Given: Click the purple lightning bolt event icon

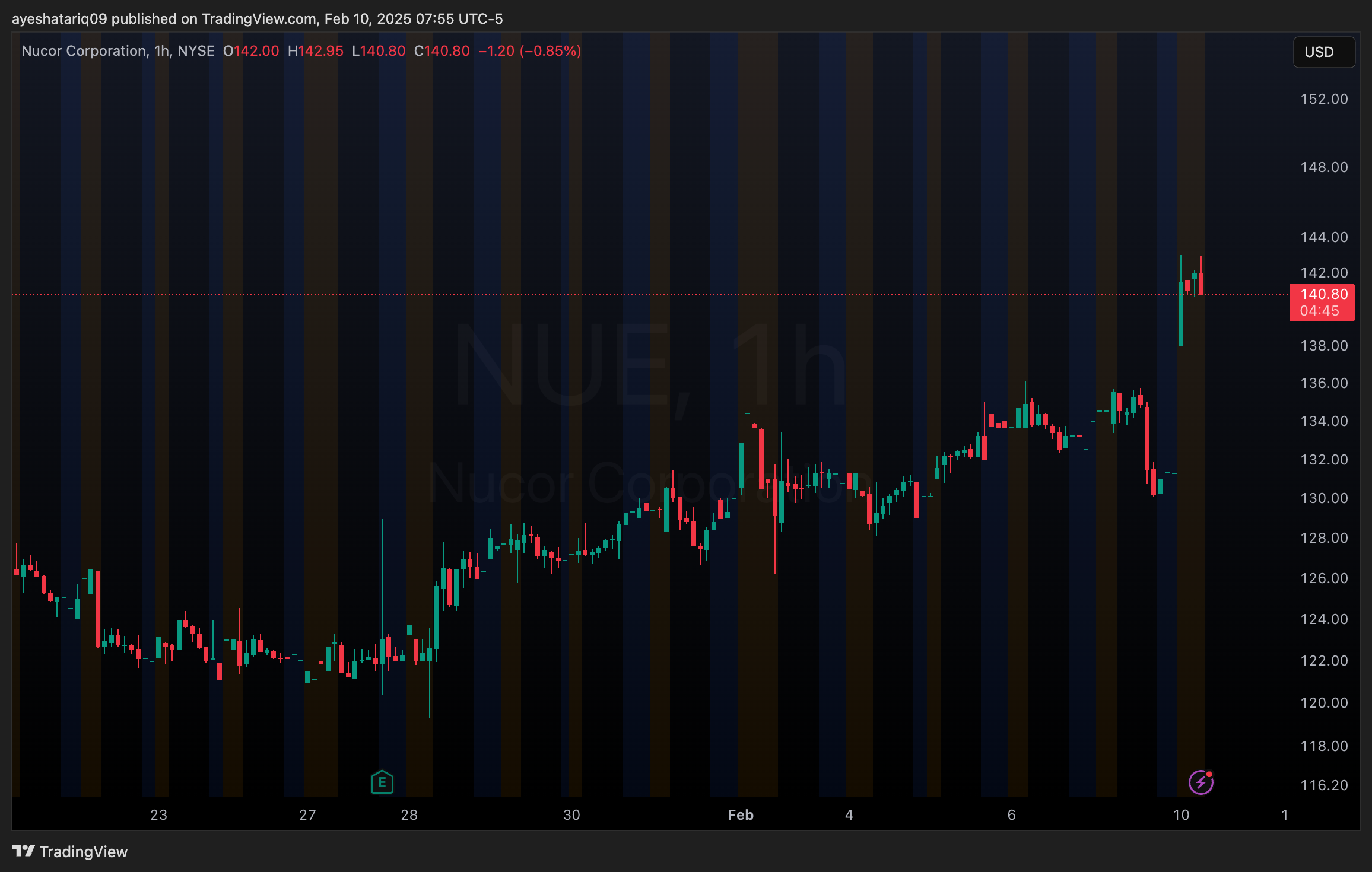Looking at the screenshot, I should coord(1200,782).
